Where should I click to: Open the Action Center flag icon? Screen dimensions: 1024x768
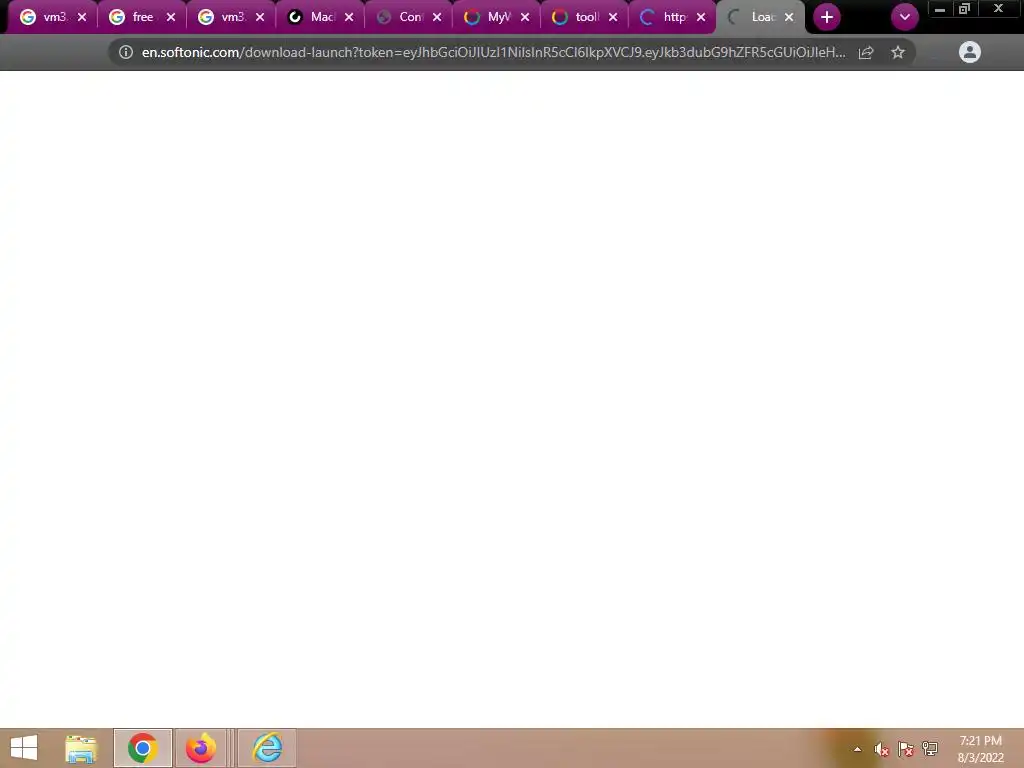tap(906, 749)
